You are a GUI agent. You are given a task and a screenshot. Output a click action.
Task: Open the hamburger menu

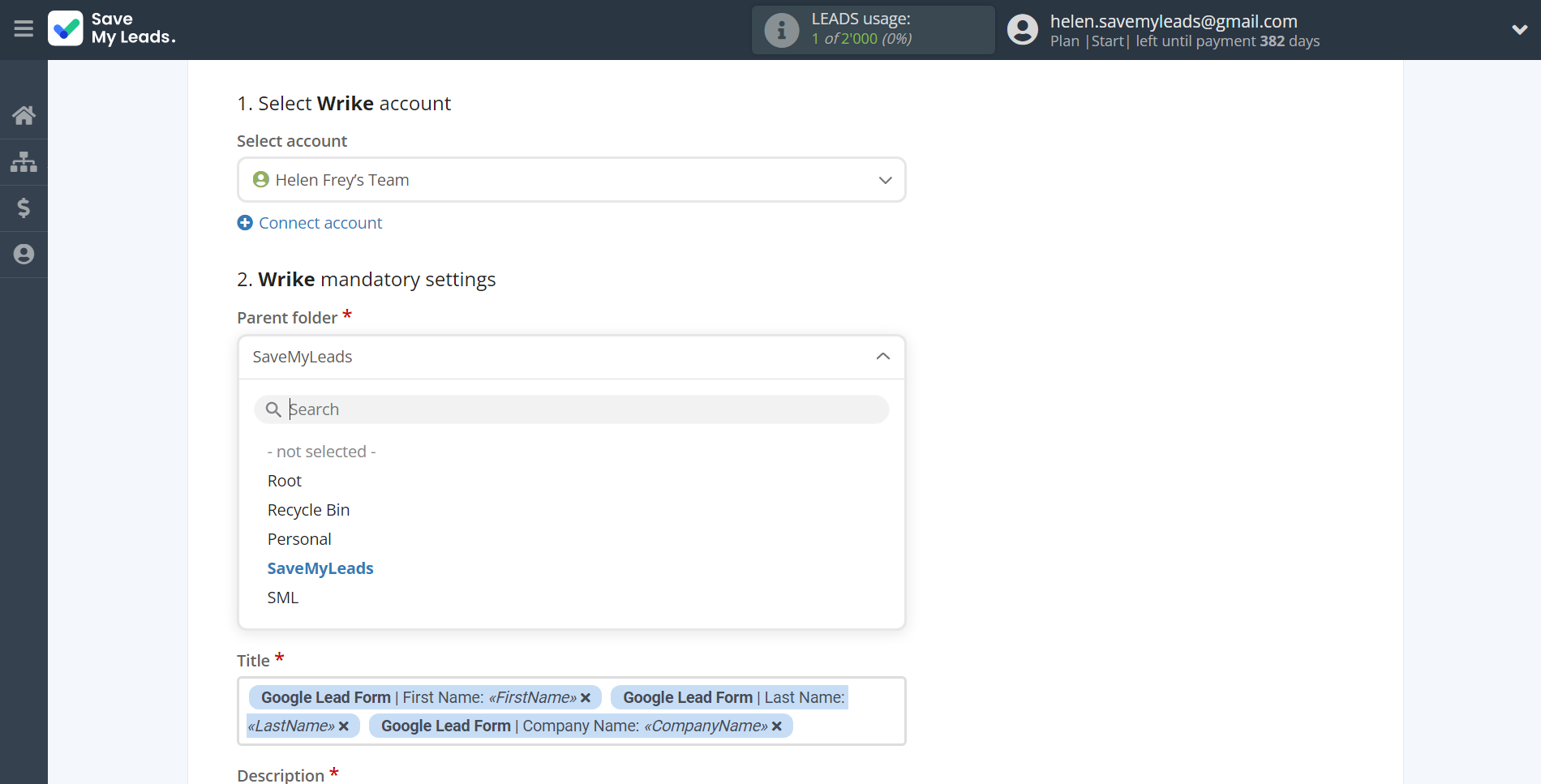24,29
